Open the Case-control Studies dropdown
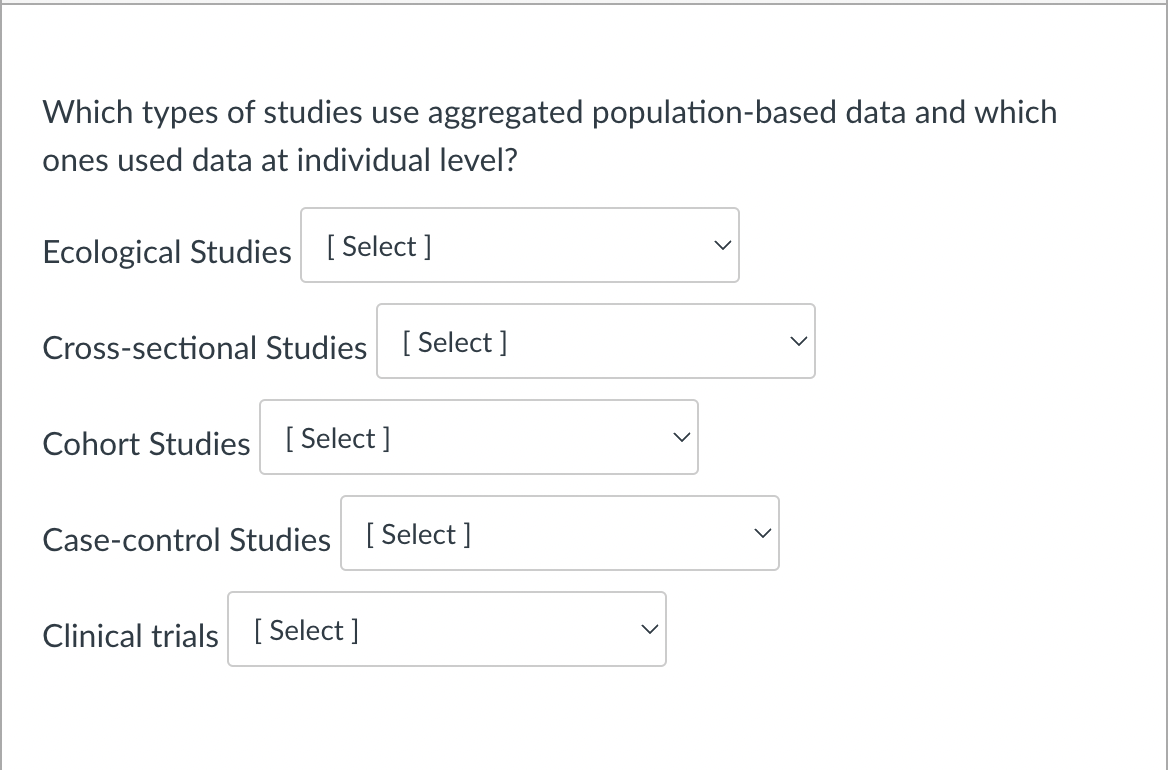Image resolution: width=1170 pixels, height=770 pixels. point(559,533)
